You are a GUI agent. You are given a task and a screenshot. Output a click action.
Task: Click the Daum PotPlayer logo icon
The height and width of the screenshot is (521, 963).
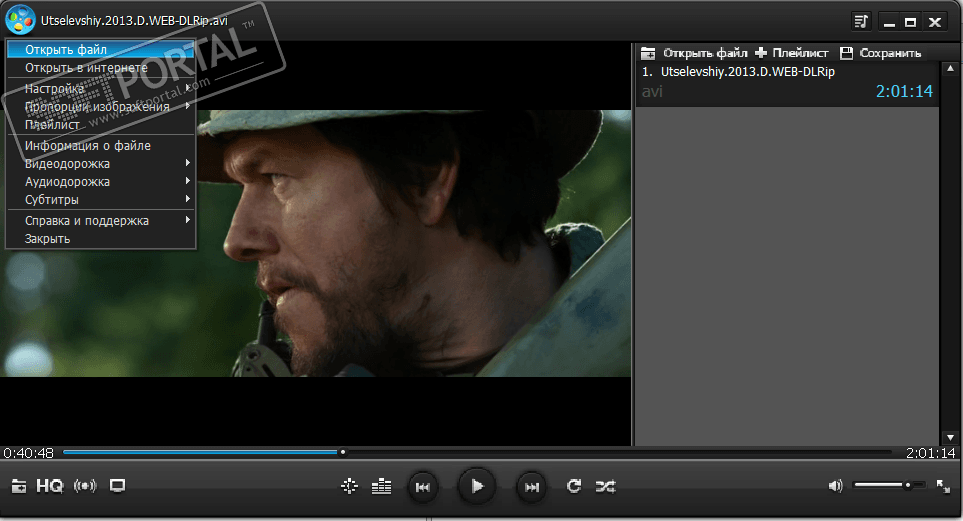click(x=20, y=20)
